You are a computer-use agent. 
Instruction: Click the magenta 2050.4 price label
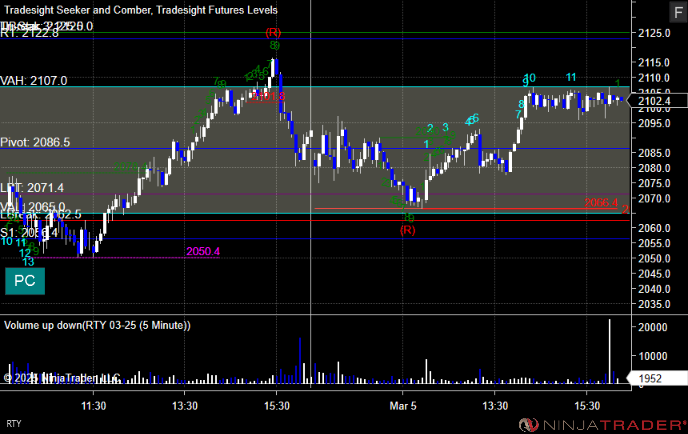[x=203, y=251]
